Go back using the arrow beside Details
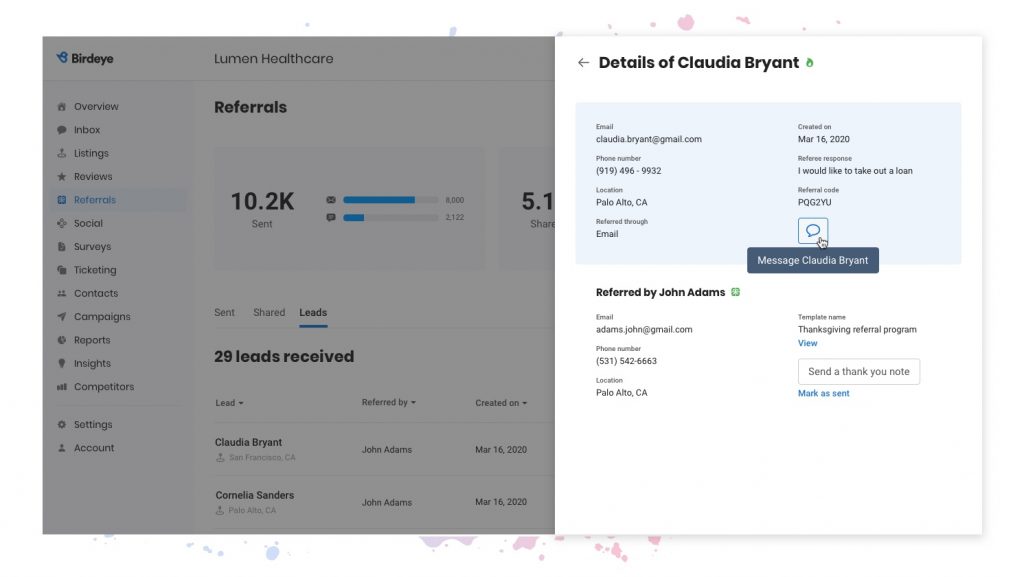Screen dimensions: 1024x577 pos(583,63)
